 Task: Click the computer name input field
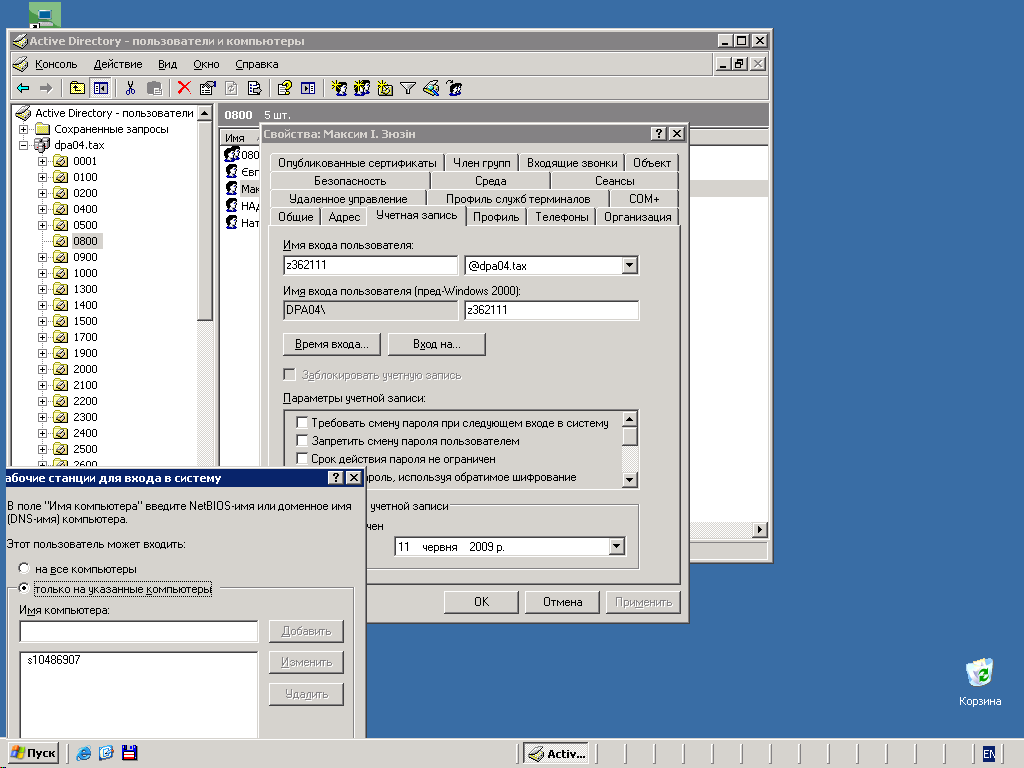click(138, 631)
